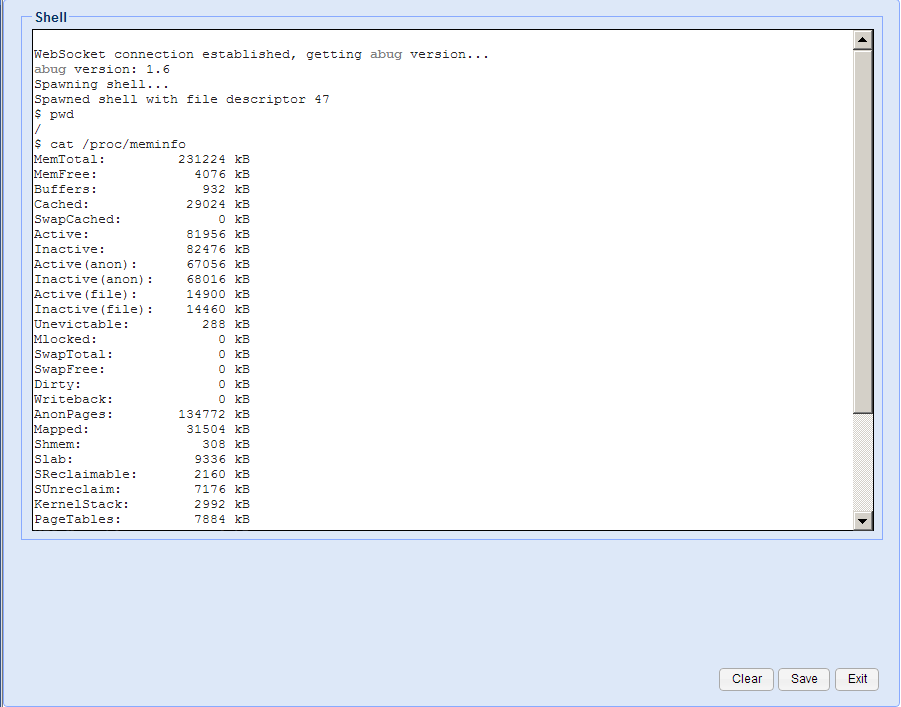
Task: Click the 'Shmem:' line
Action: (142, 444)
